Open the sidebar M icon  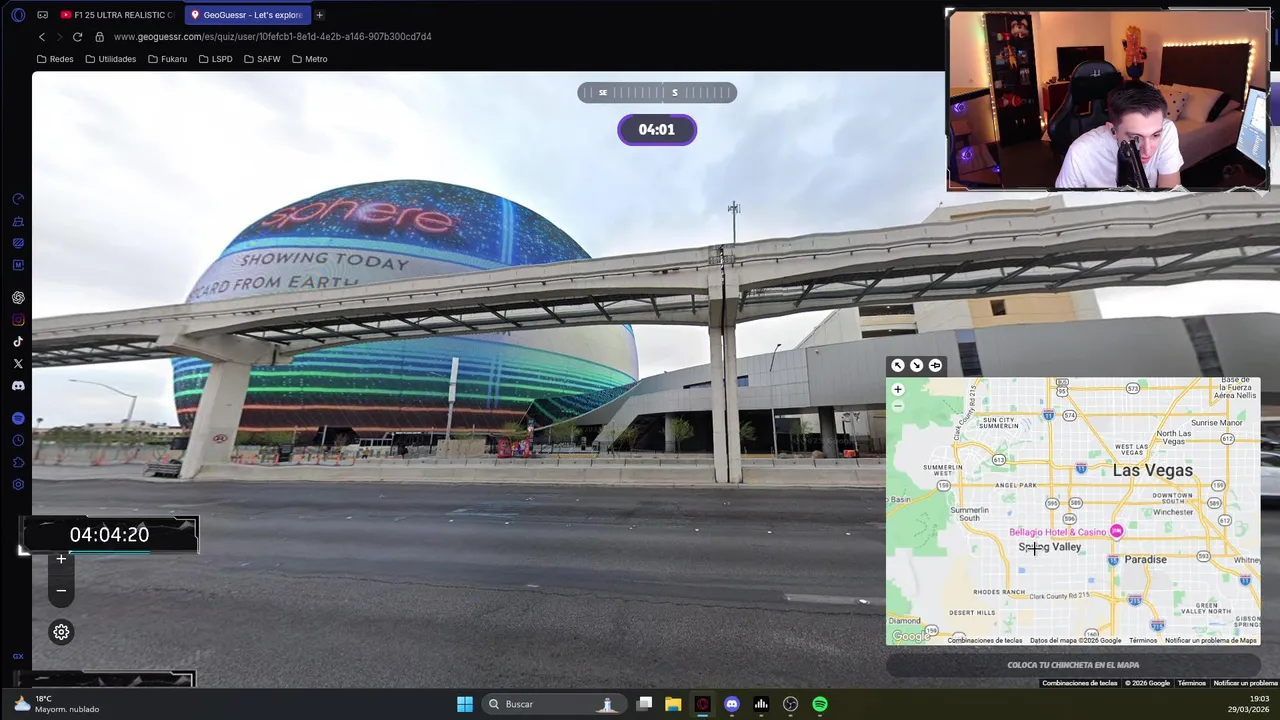coord(18,265)
